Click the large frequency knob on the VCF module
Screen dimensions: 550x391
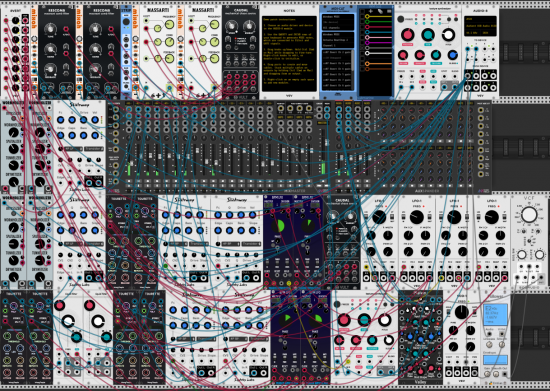529,215
